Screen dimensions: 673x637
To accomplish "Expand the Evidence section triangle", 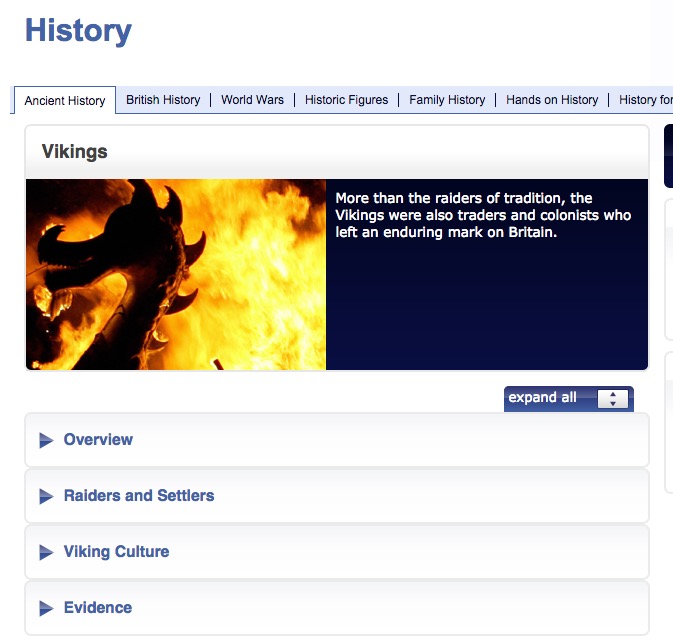I will click(x=46, y=608).
